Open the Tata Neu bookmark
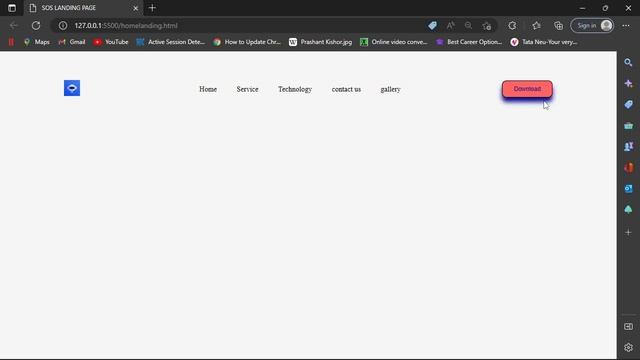Viewport: 640px width, 360px height. coord(544,42)
